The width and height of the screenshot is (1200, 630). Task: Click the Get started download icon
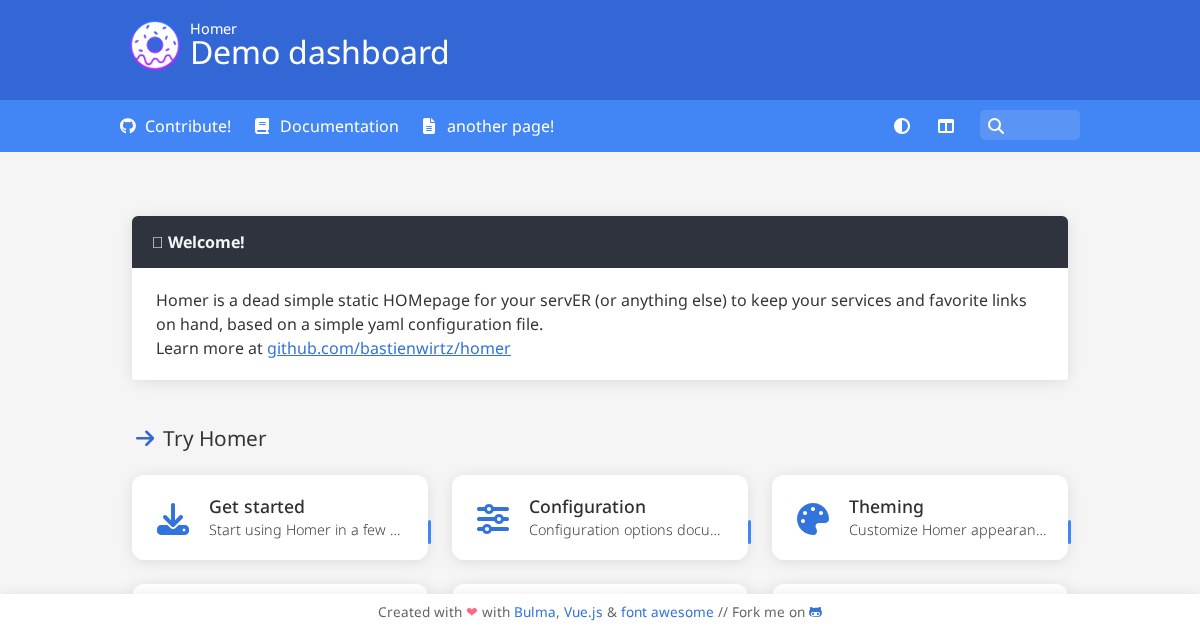[173, 519]
